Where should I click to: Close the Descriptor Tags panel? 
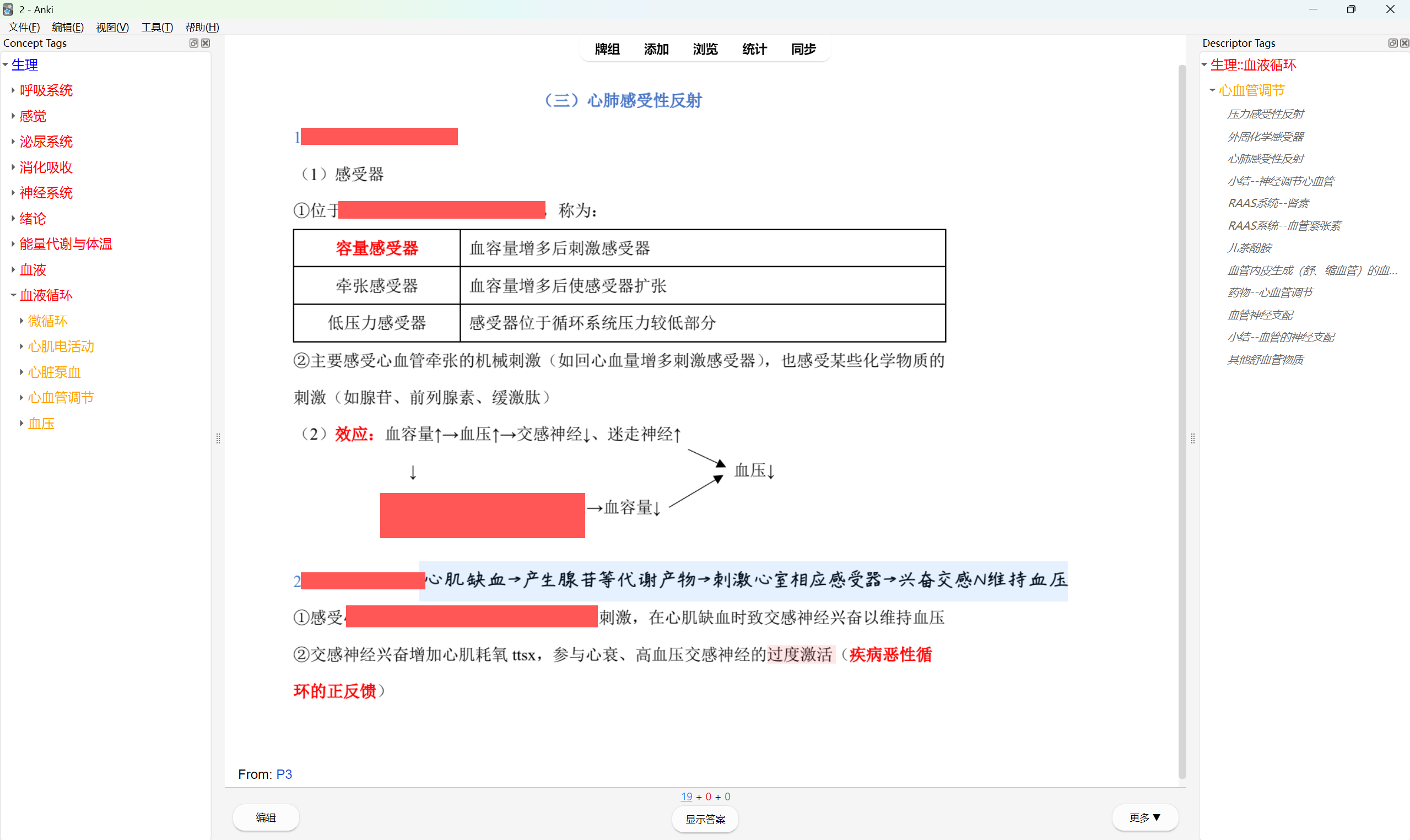click(1404, 43)
